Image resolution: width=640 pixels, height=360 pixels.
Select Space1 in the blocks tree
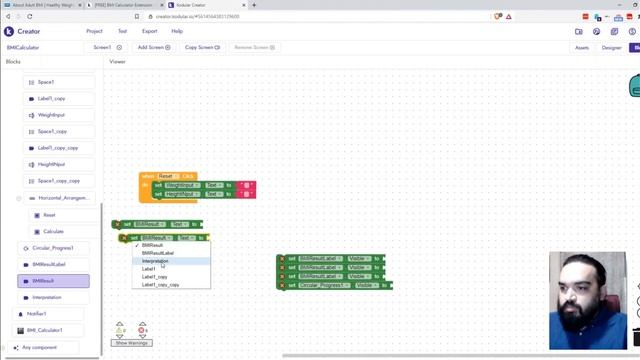59,82
